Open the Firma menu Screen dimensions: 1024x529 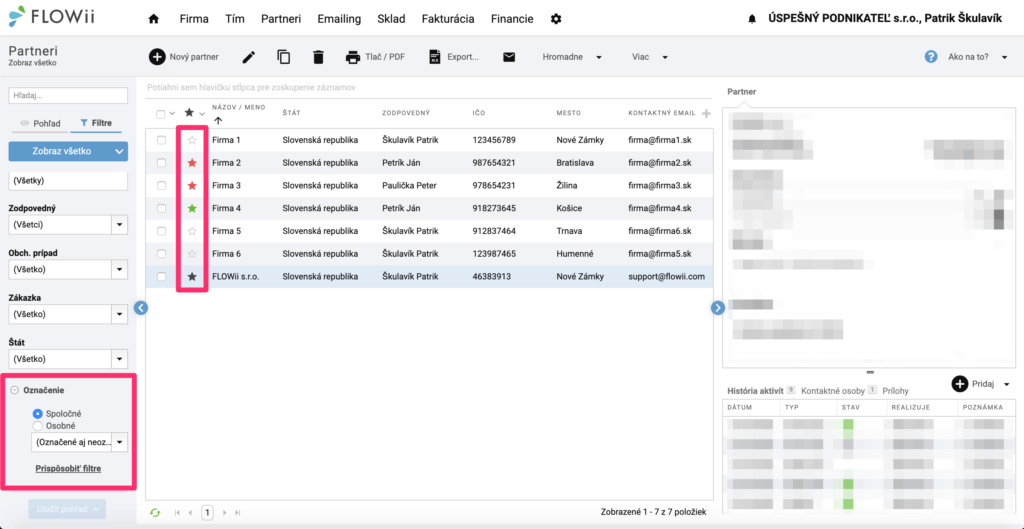194,19
